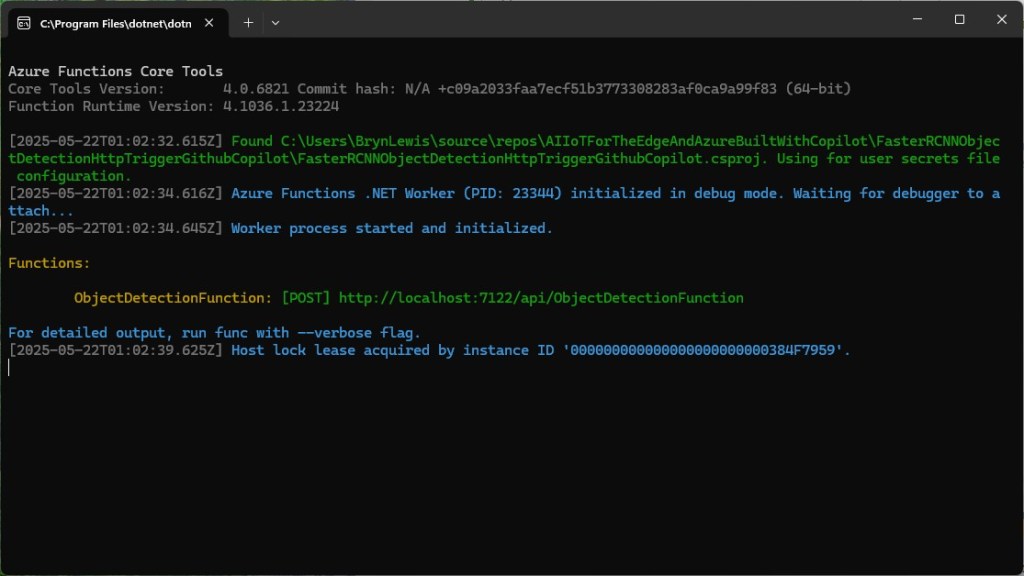Maximize the terminal window

(959, 19)
